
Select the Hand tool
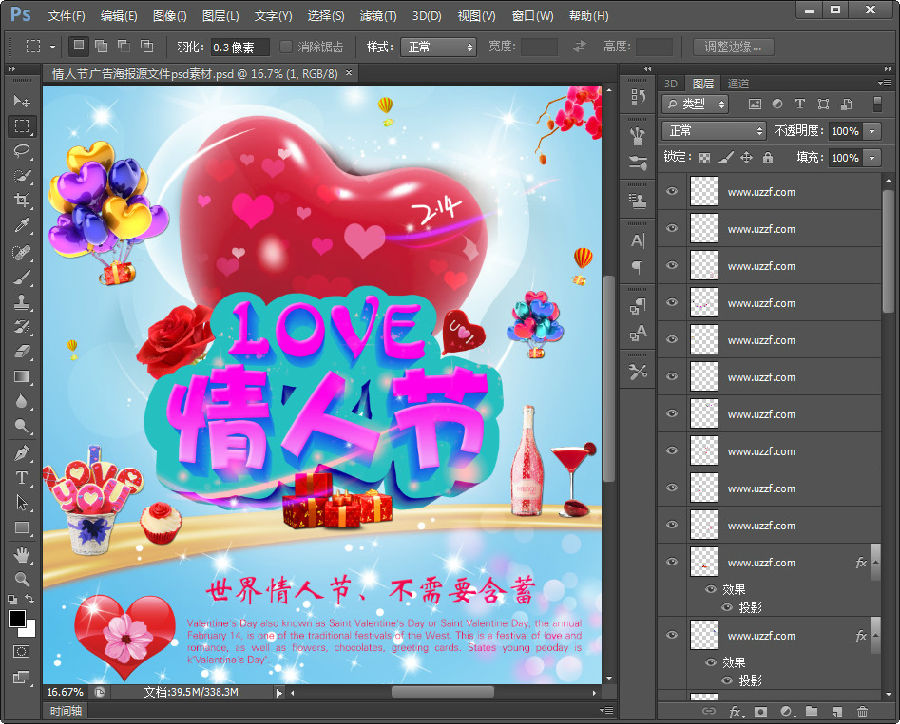[x=21, y=554]
